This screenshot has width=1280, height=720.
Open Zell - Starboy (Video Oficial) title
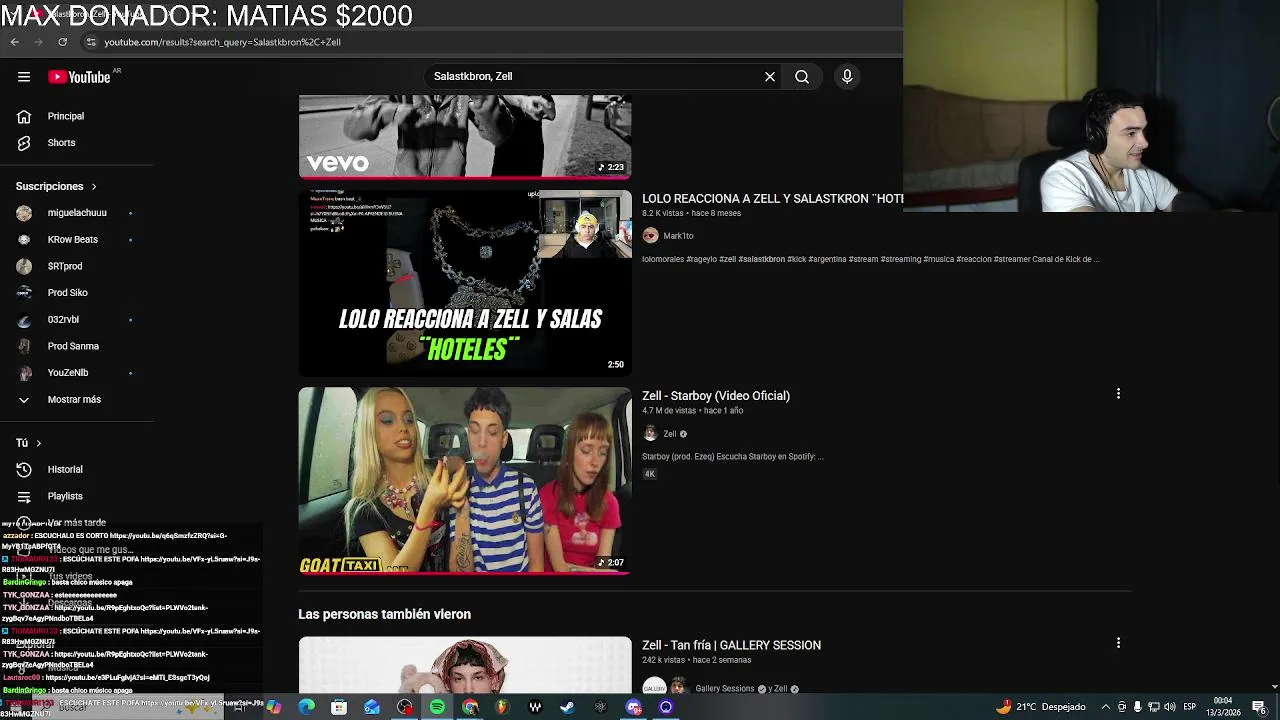(x=716, y=396)
